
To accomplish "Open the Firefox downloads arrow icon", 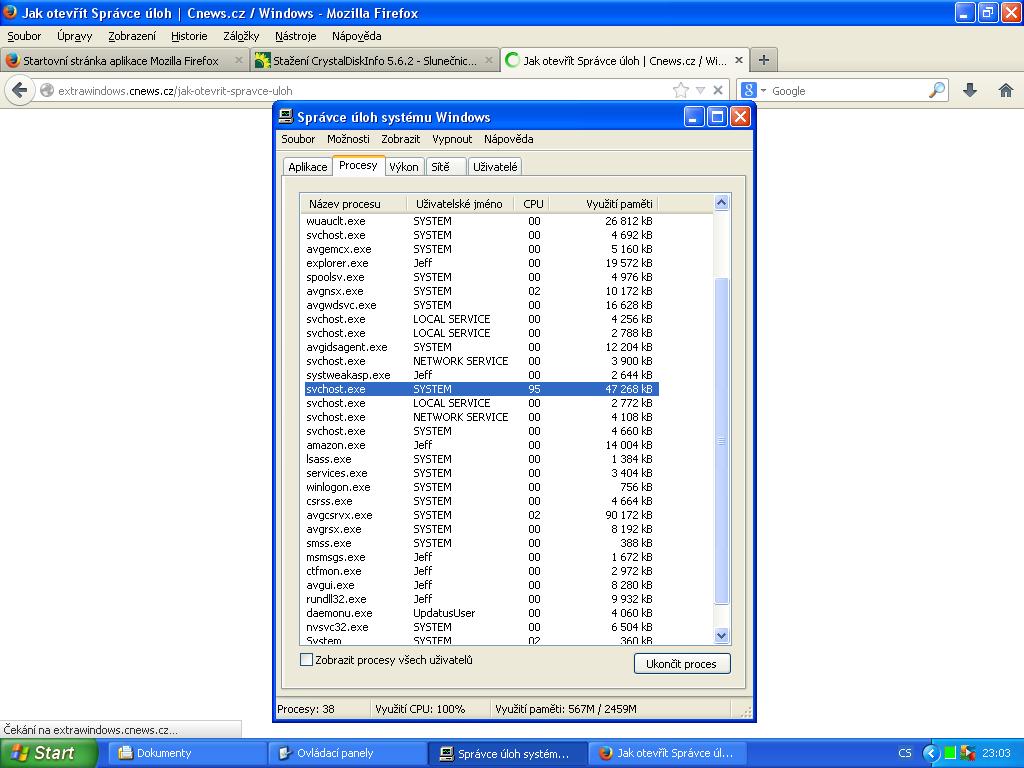I will point(969,90).
